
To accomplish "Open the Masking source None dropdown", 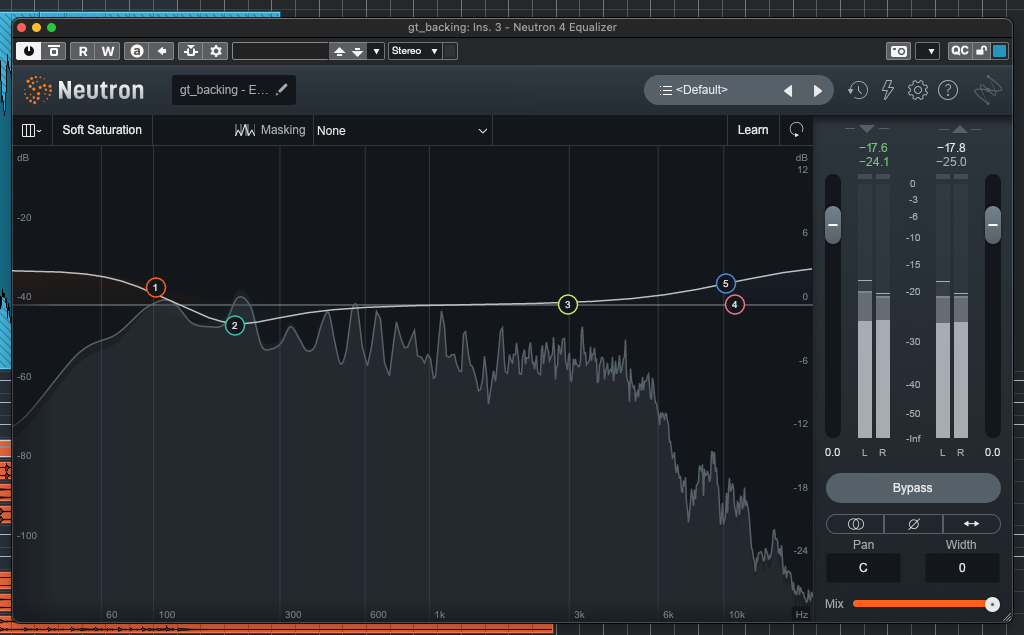I will click(x=402, y=131).
